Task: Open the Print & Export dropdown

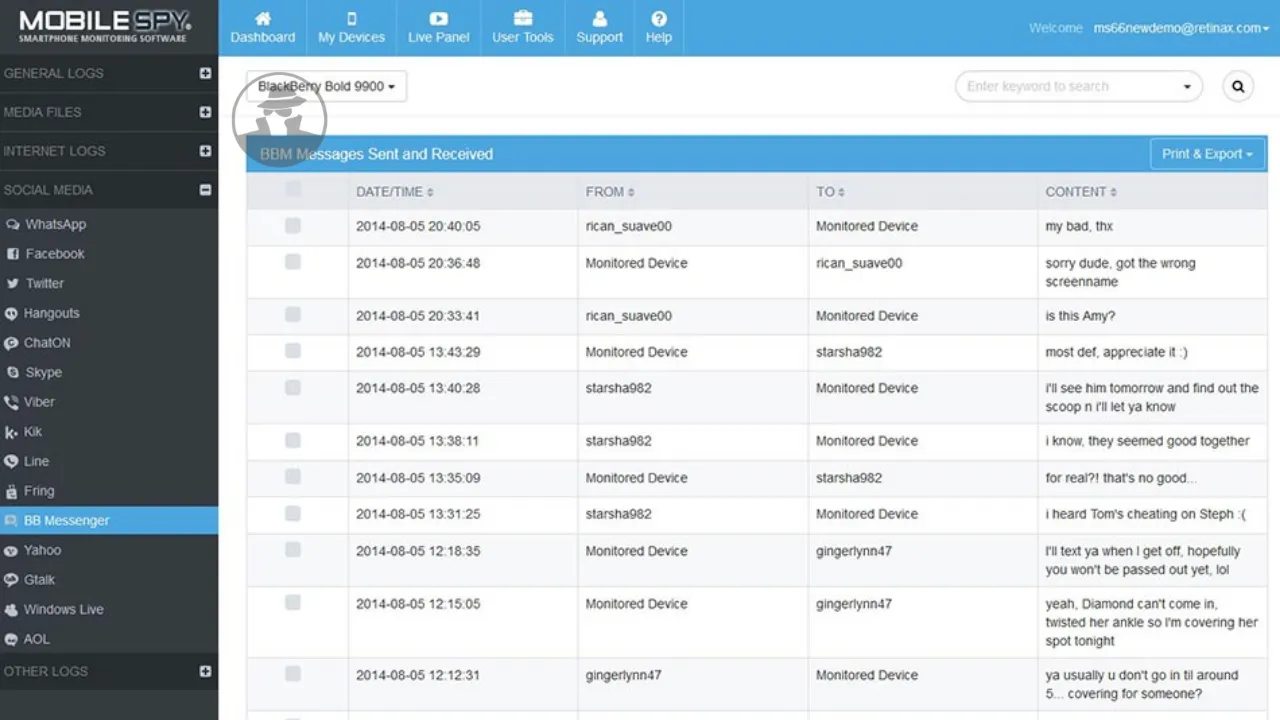Action: tap(1208, 154)
